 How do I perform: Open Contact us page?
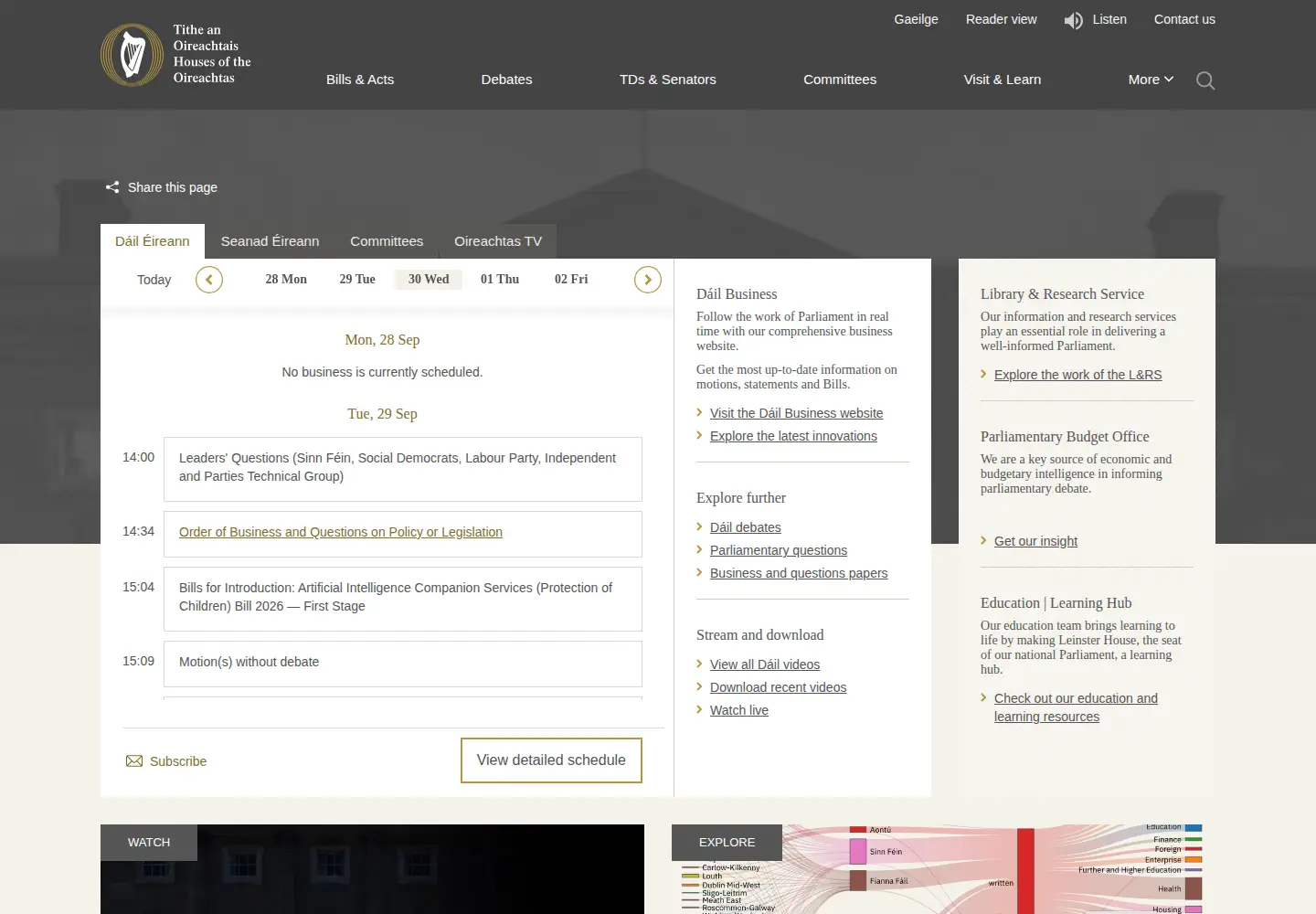click(x=1184, y=19)
